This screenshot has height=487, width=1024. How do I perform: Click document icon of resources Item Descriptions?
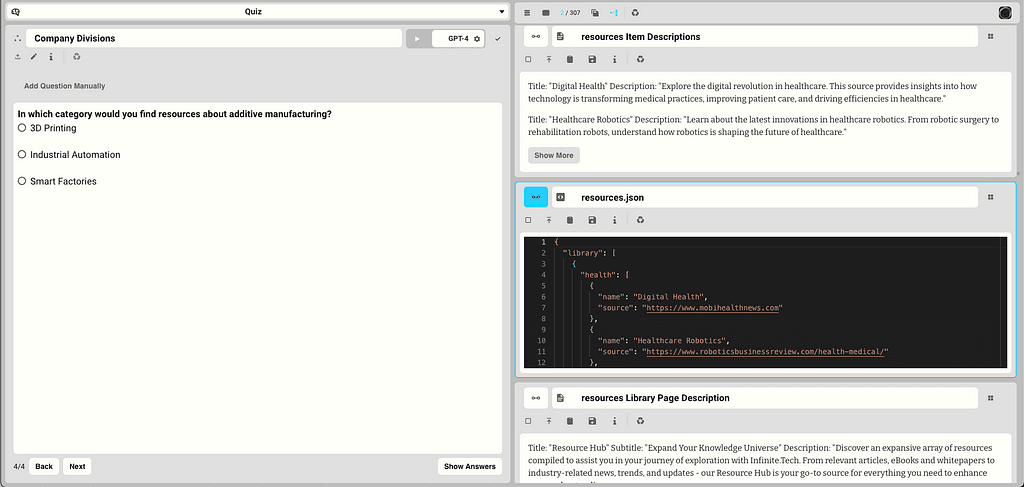(560, 37)
